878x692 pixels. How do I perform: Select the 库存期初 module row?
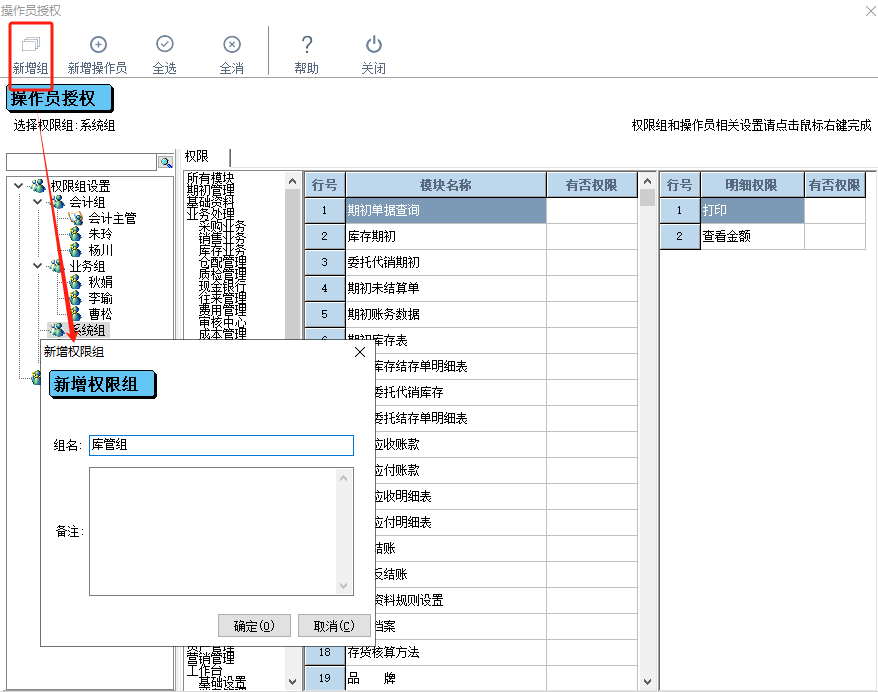446,236
